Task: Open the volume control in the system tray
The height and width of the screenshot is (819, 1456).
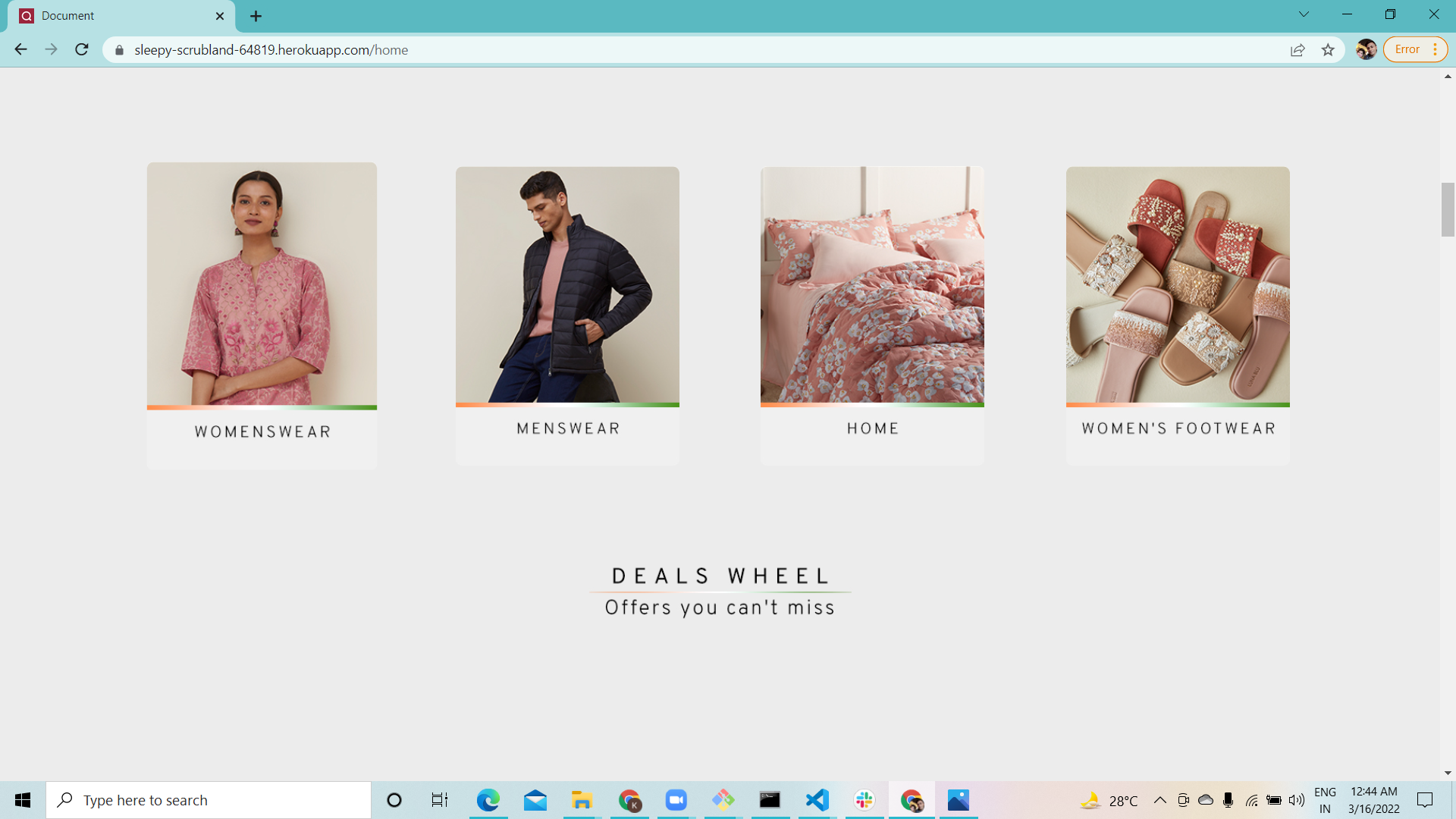Action: [1295, 799]
